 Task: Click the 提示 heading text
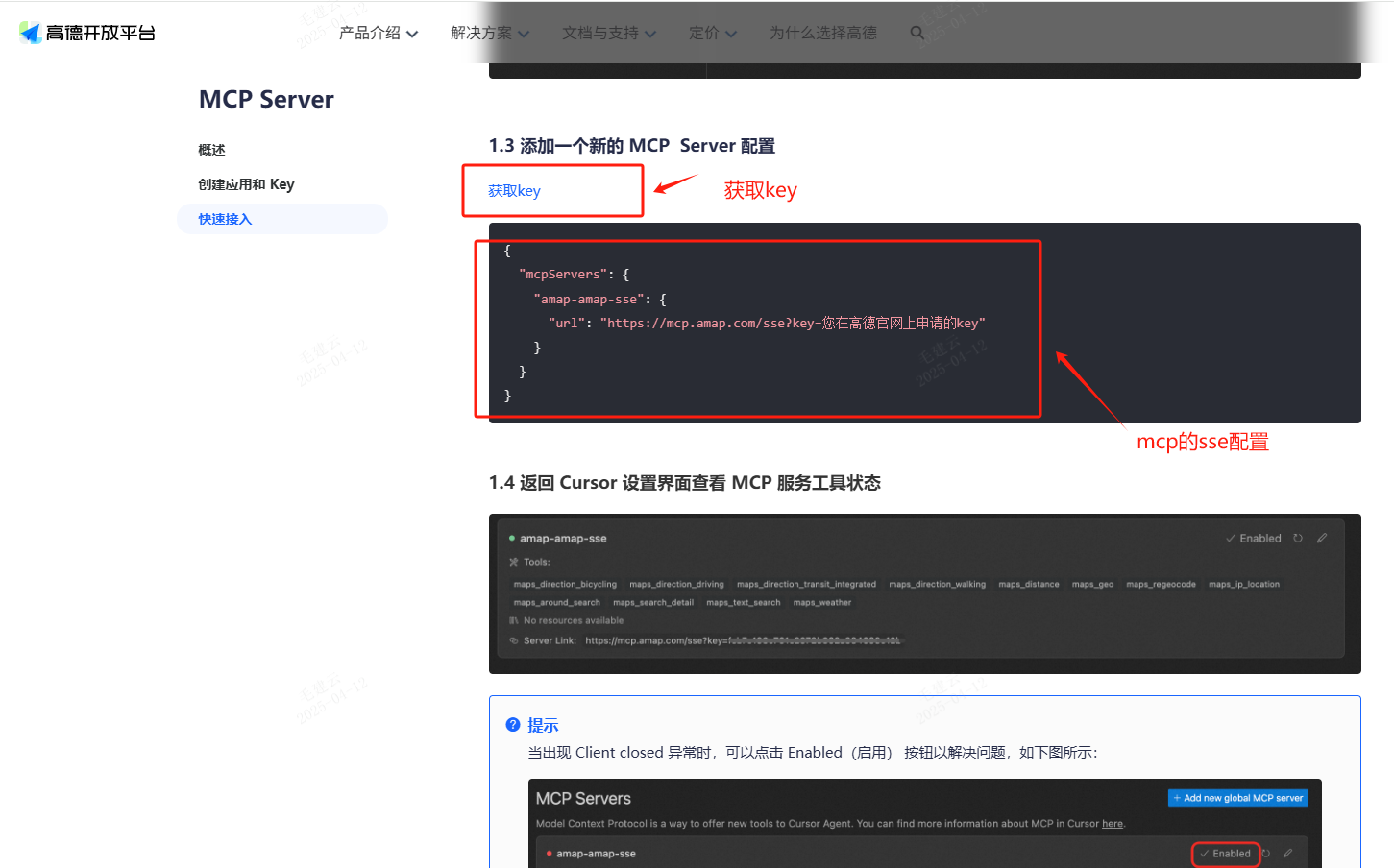pos(543,725)
